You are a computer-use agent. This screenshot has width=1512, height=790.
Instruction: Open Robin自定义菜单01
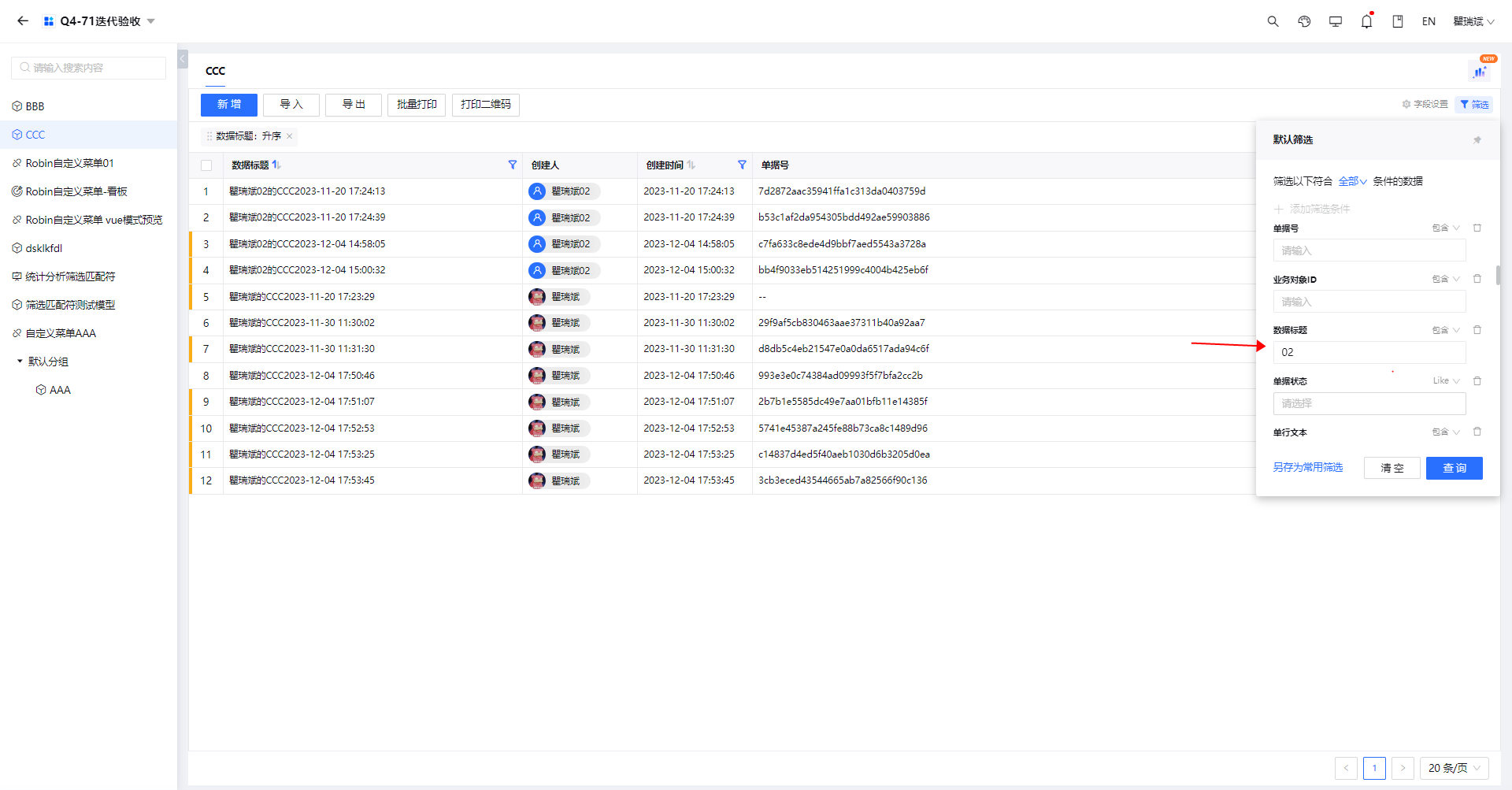[x=88, y=163]
